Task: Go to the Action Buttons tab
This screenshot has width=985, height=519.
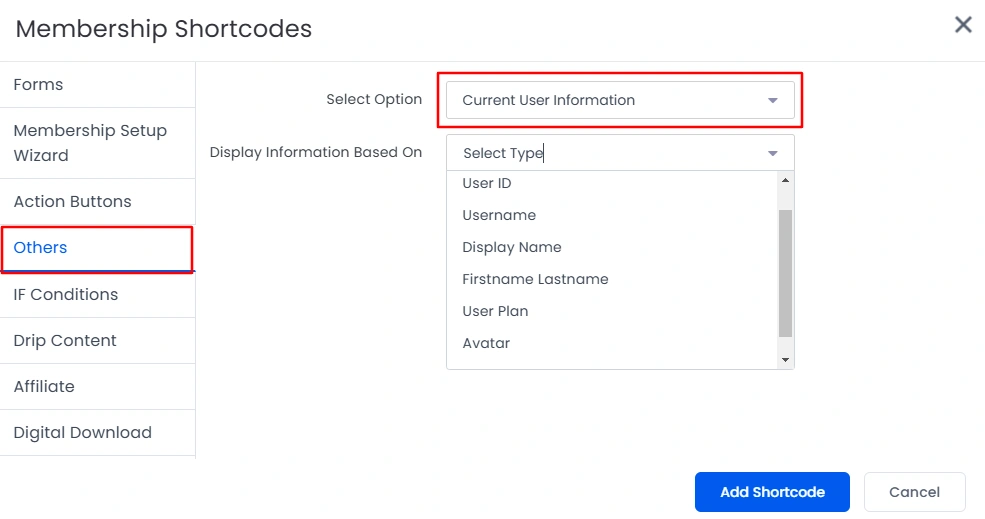Action: 97,202
